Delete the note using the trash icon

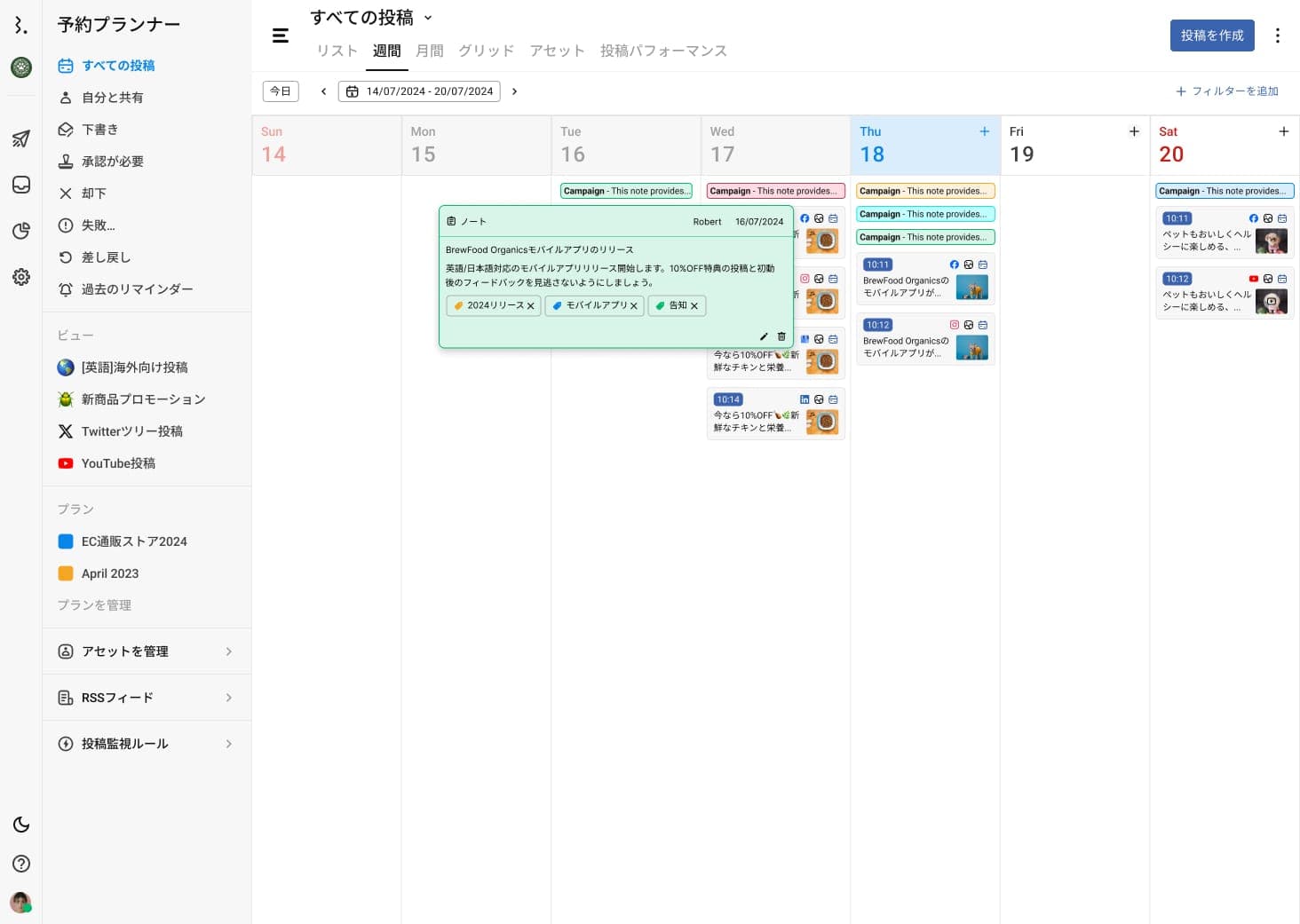[x=781, y=336]
